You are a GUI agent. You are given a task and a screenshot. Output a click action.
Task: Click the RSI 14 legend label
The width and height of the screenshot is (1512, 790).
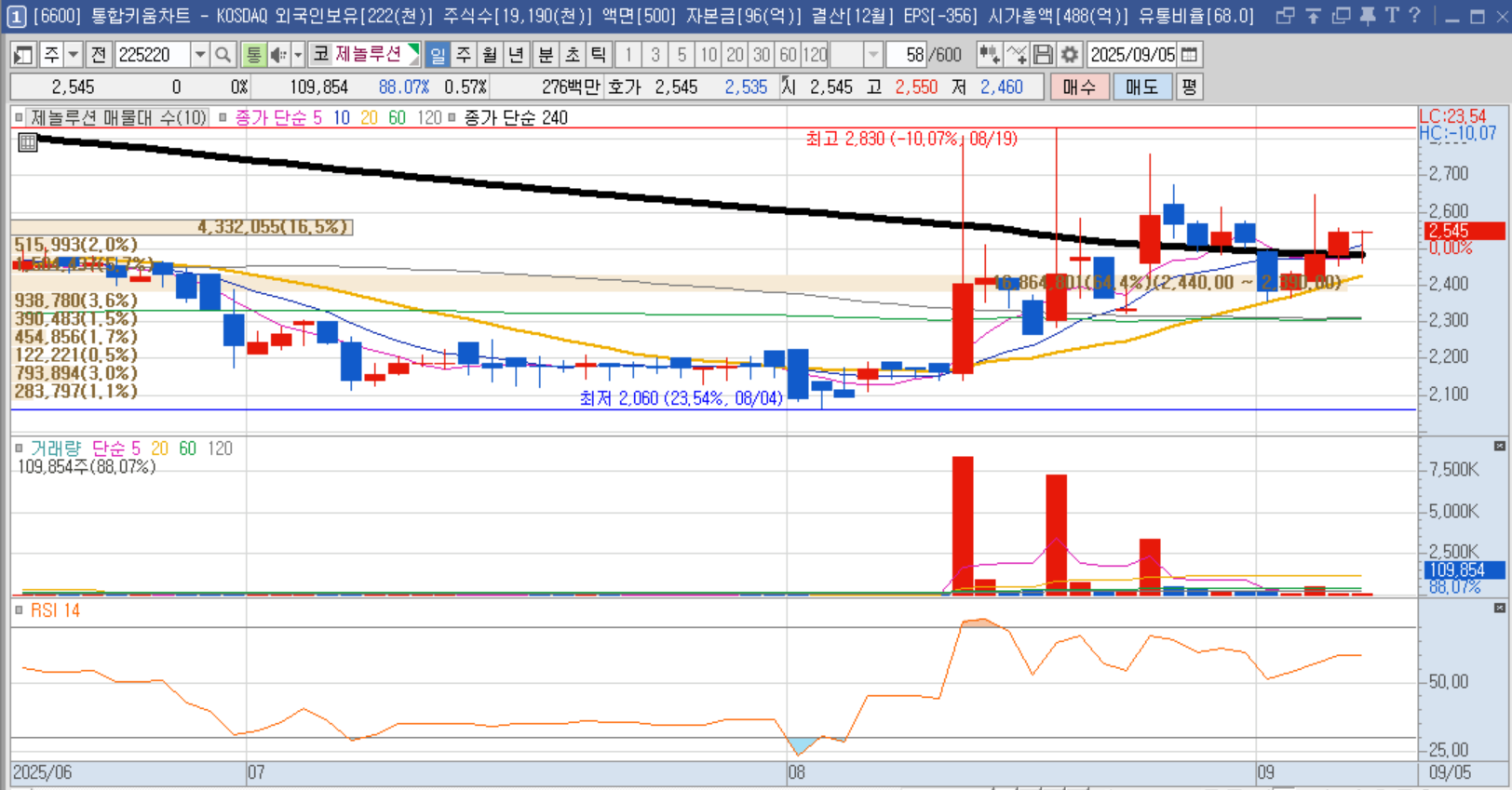click(55, 610)
